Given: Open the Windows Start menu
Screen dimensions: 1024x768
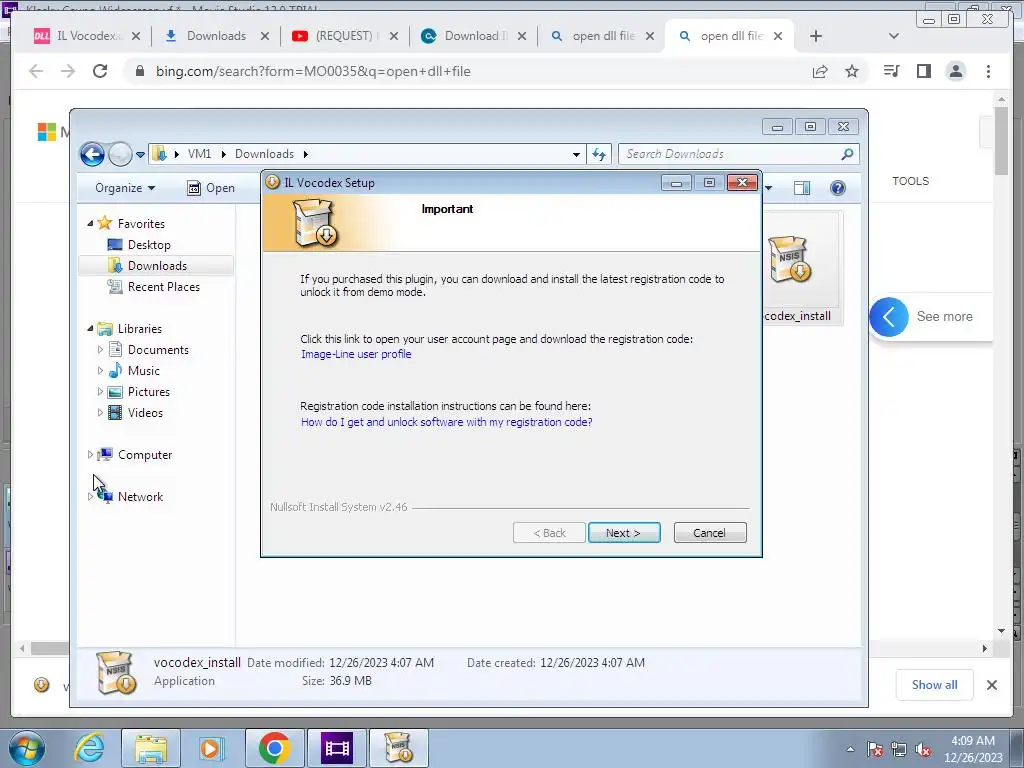Looking at the screenshot, I should click(x=27, y=748).
